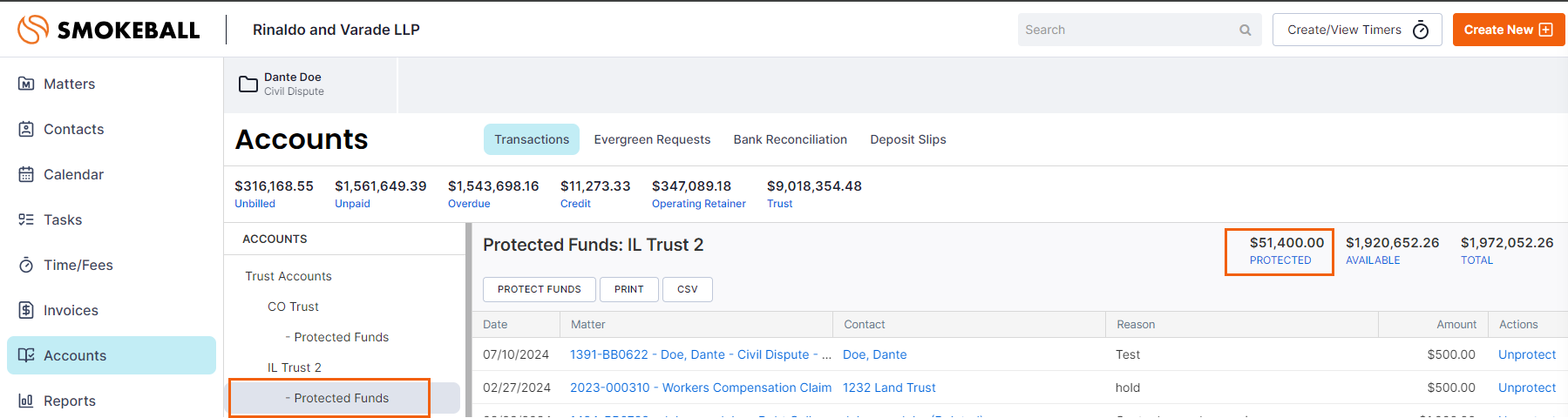The width and height of the screenshot is (1568, 418).
Task: Click the Contacts sidebar icon
Action: point(26,129)
